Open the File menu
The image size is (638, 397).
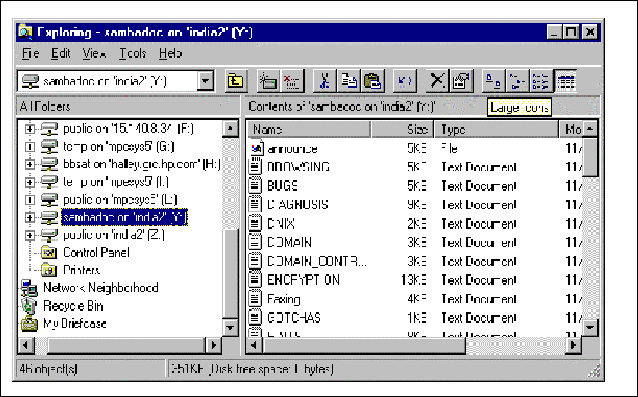(x=31, y=53)
